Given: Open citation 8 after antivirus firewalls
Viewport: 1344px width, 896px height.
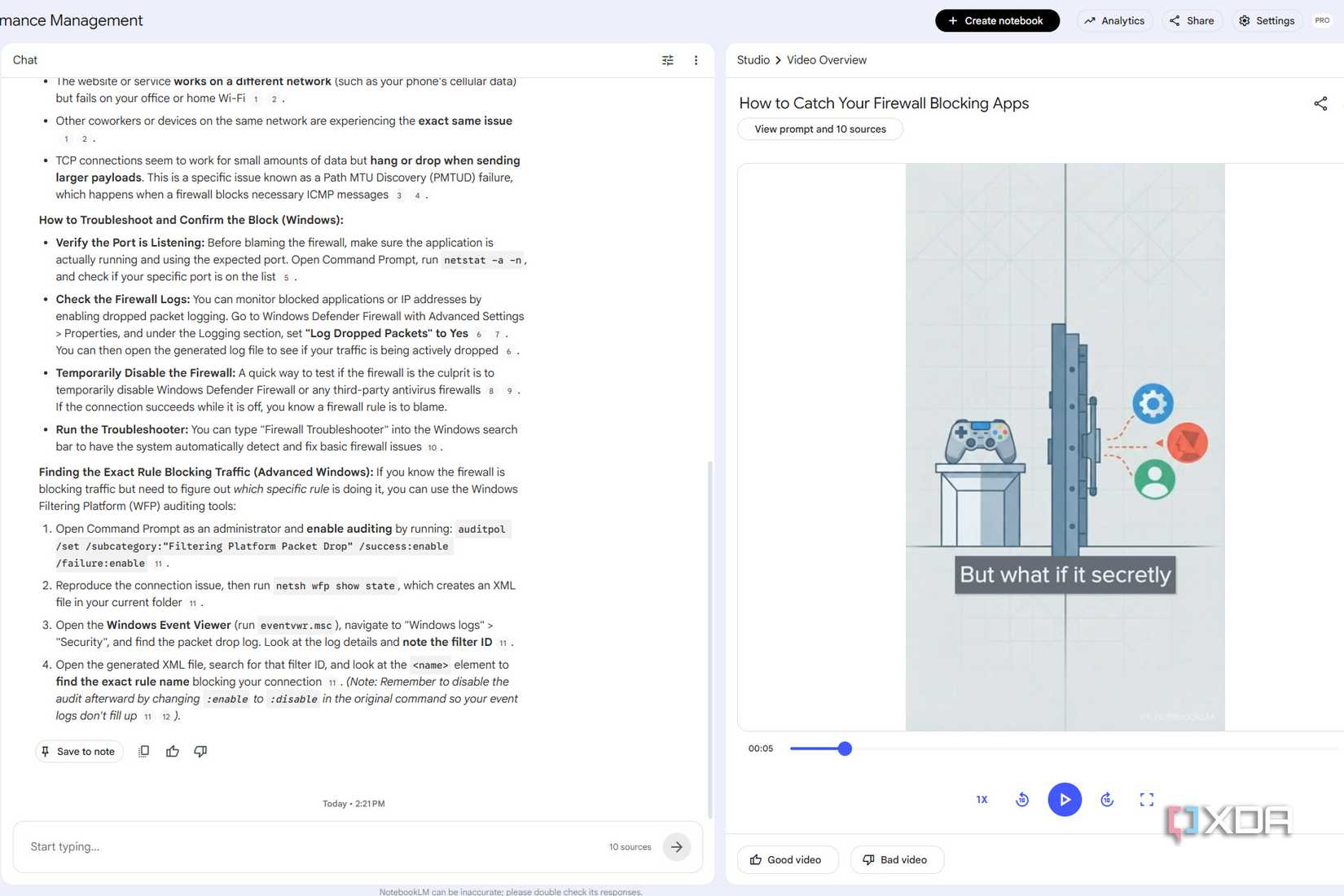Looking at the screenshot, I should point(490,391).
